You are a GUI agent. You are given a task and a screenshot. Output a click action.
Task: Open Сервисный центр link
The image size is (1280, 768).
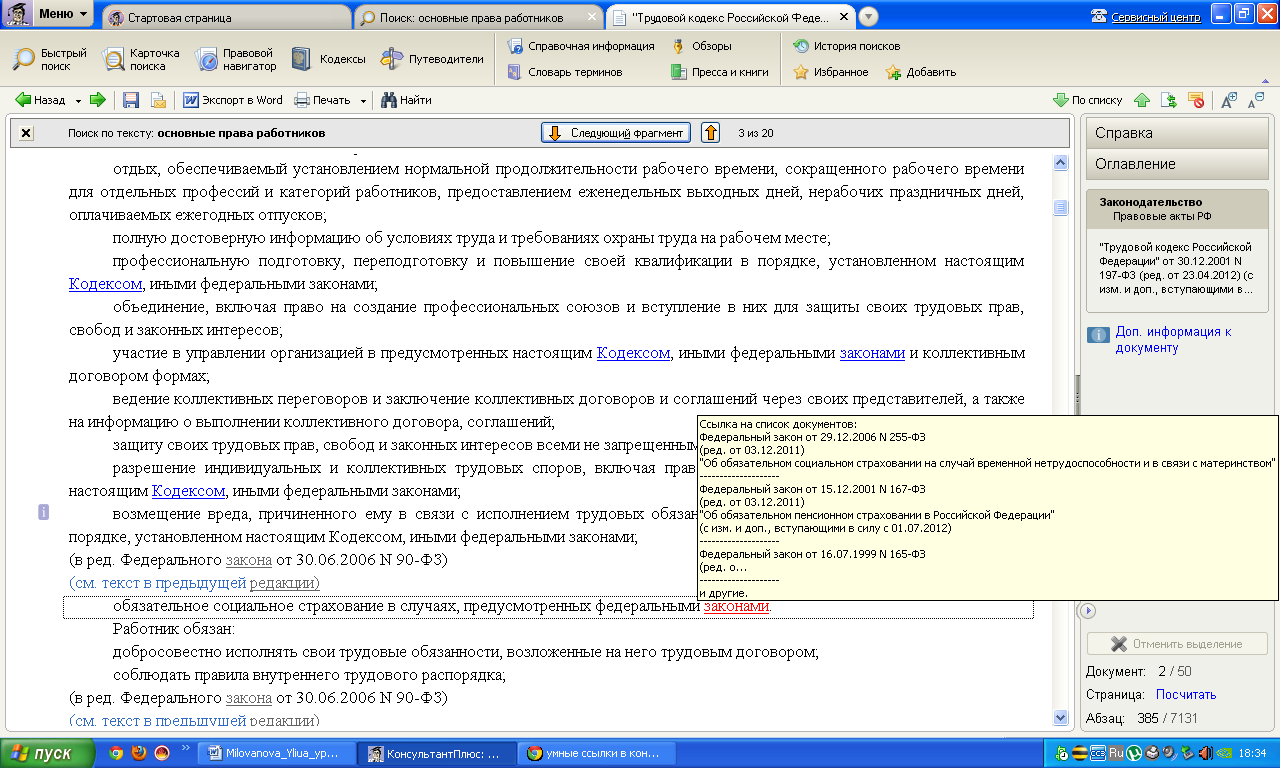pos(1157,17)
